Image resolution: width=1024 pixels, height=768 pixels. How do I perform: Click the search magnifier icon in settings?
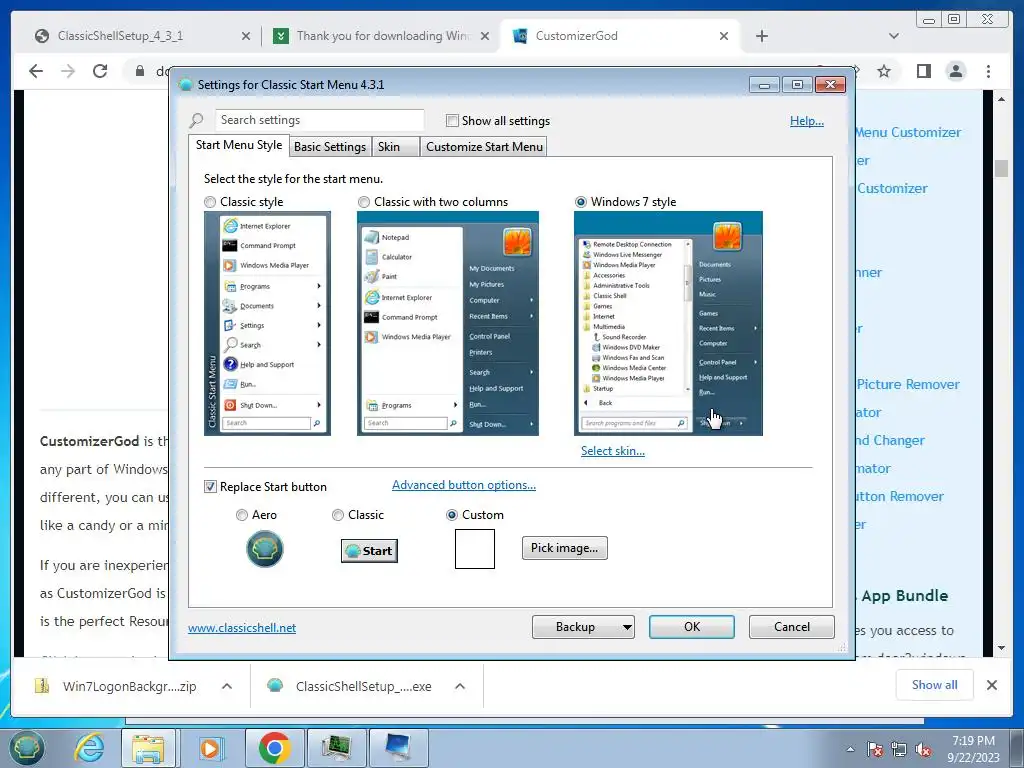point(196,120)
